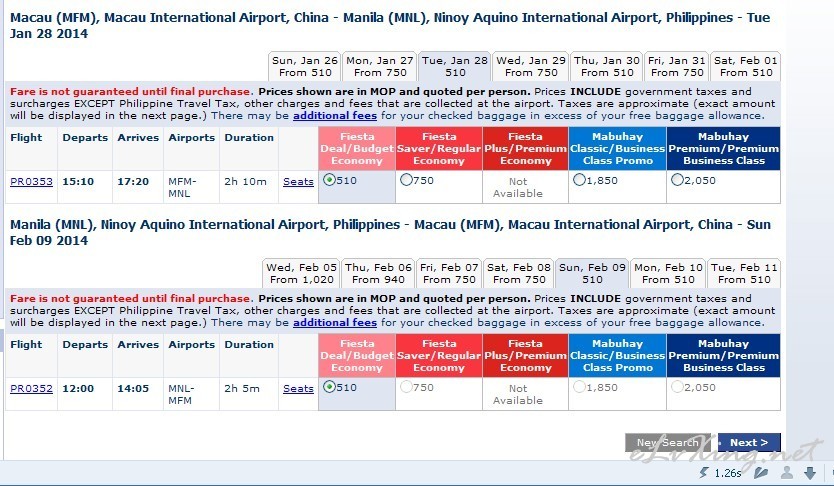The height and width of the screenshot is (486, 834).
Task: Open the additional fees link in Macau-Manila notice
Action: pyautogui.click(x=335, y=115)
